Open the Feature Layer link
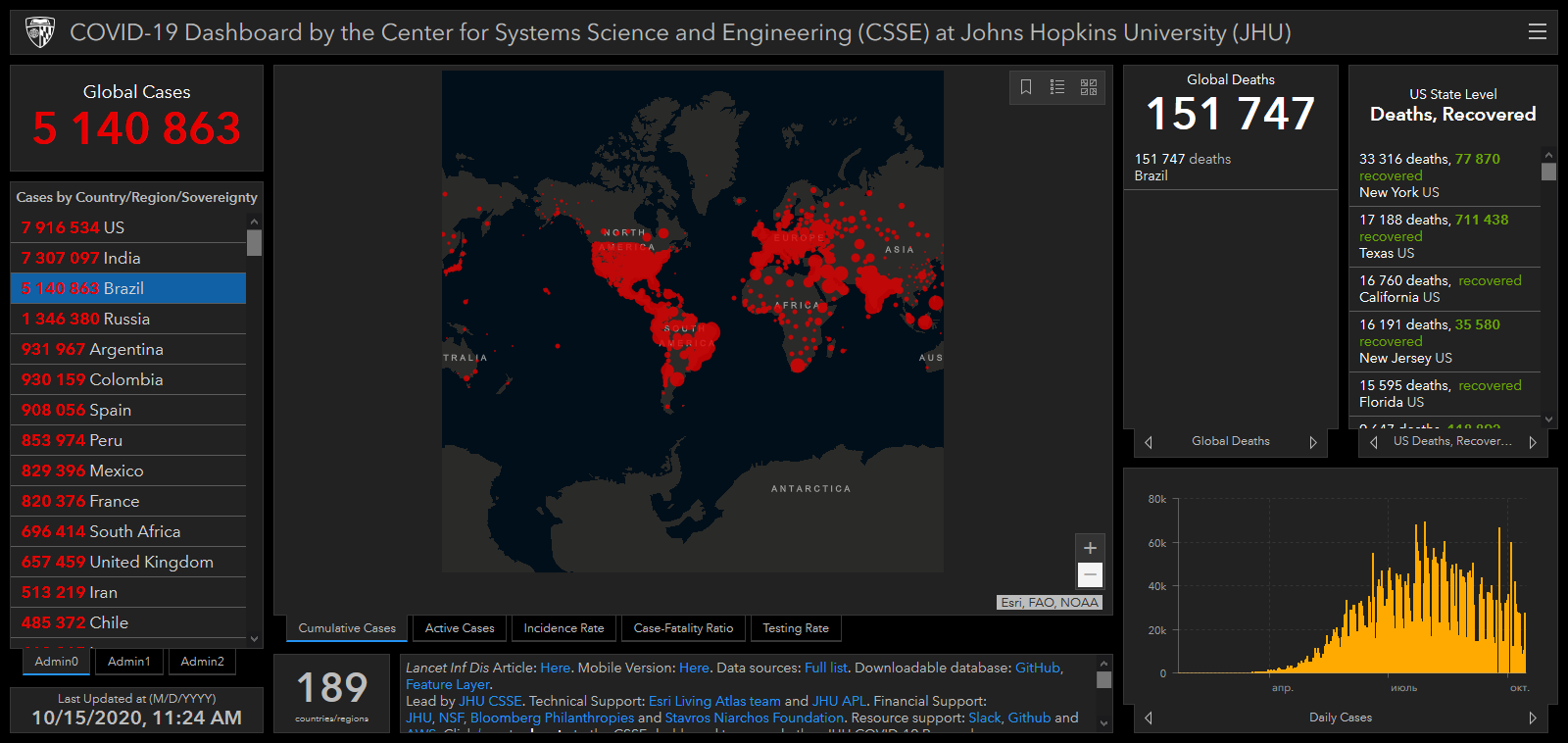1568x743 pixels. pos(447,684)
